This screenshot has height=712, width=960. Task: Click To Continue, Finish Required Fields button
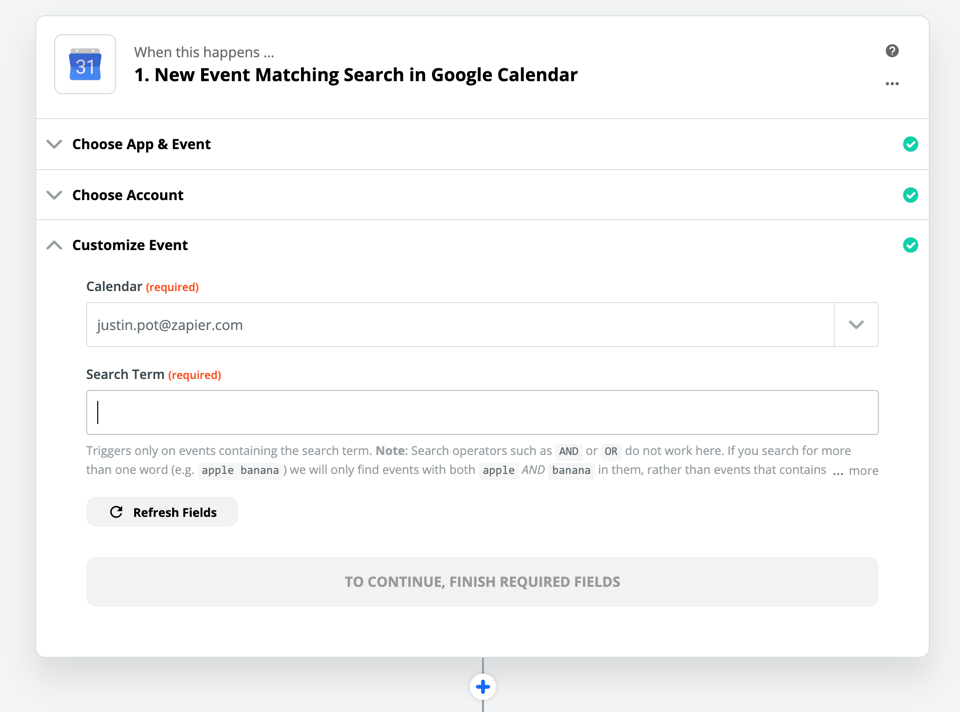tap(482, 582)
